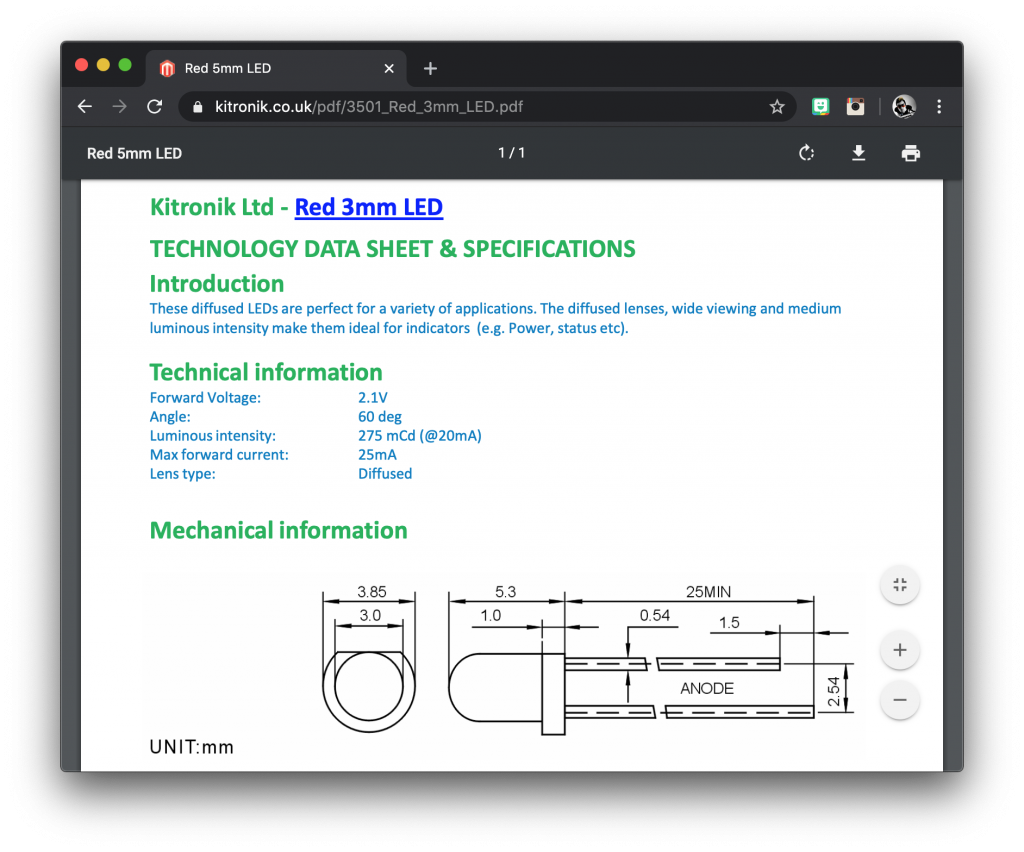Click the 0.54 dimension label
The image size is (1024, 852).
[655, 615]
